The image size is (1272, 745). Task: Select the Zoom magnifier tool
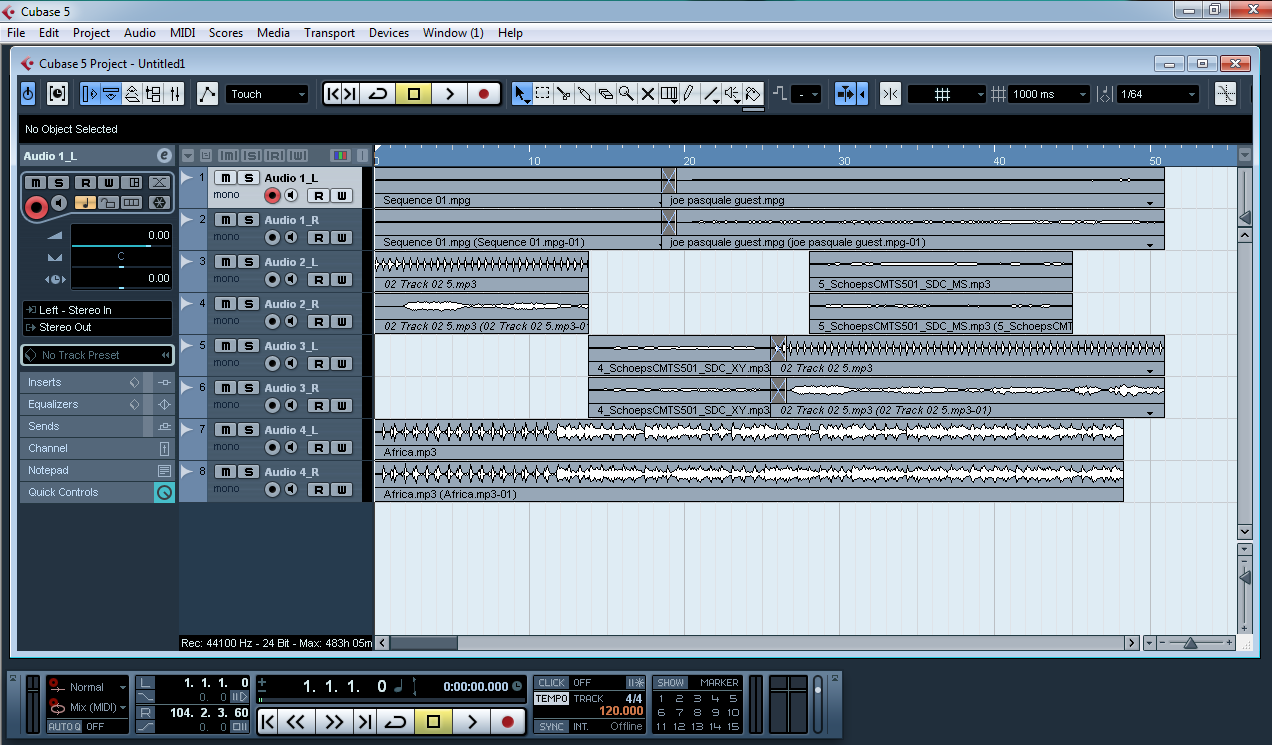click(x=626, y=94)
